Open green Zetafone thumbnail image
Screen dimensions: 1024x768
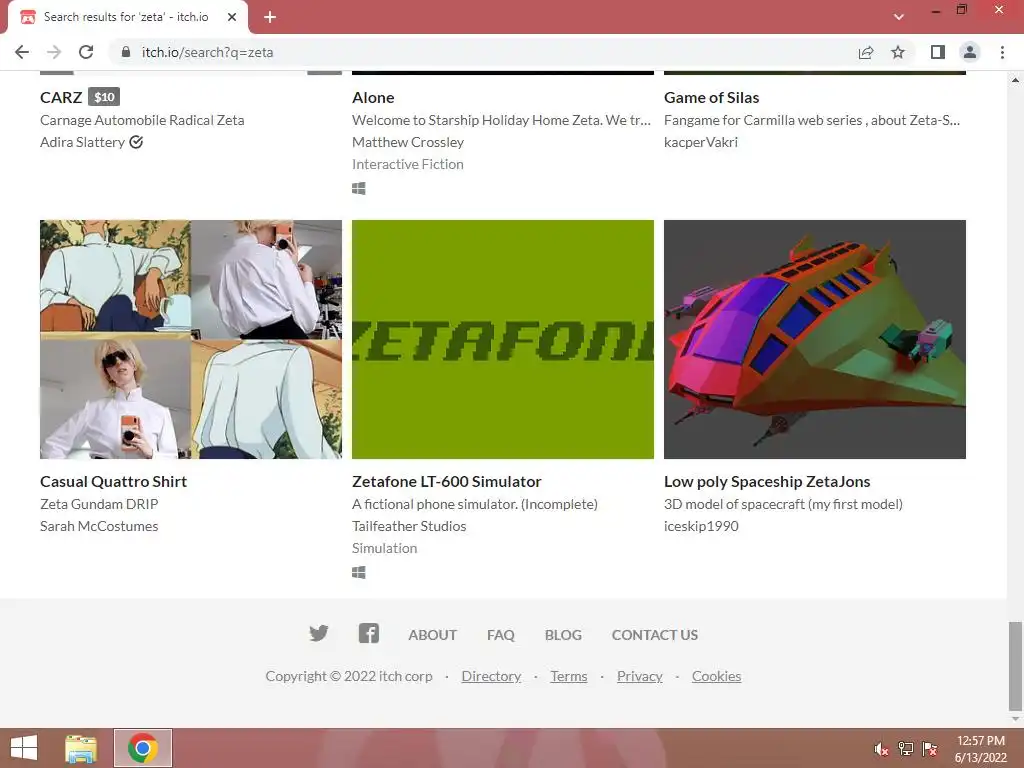(x=503, y=339)
